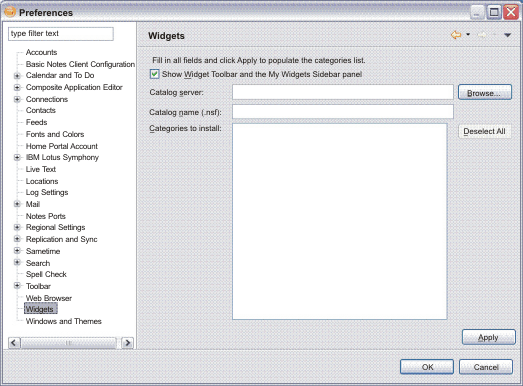Expand the IBM Lotus Symphony node
Viewport: 523px width, 386px height.
pyautogui.click(x=17, y=157)
